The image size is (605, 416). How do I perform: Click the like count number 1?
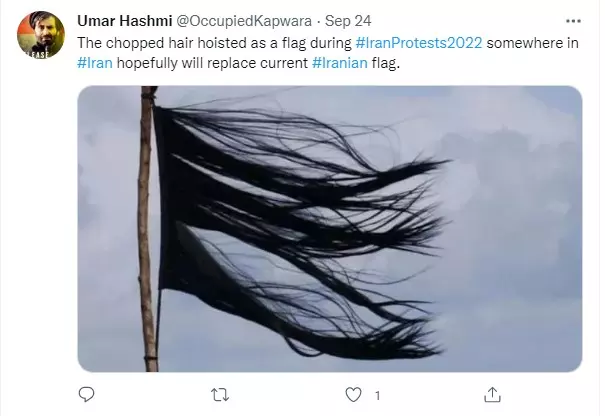point(378,396)
